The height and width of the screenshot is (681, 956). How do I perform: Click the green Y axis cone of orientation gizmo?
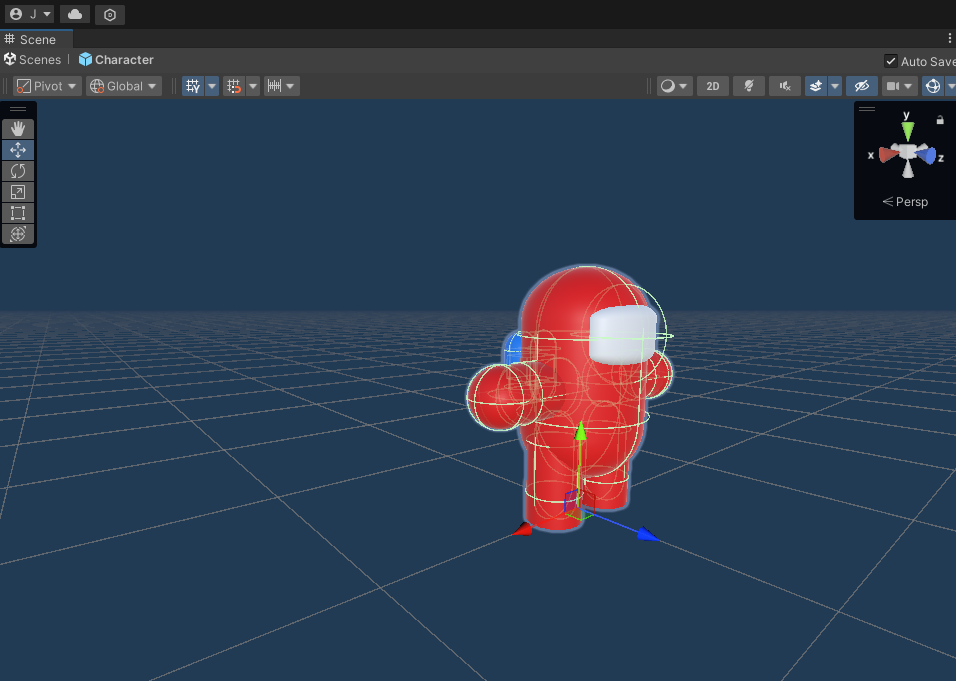click(908, 130)
